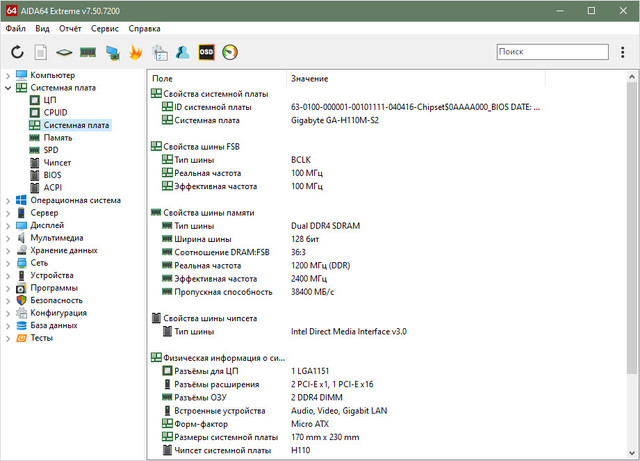Select Разъёмы расширения row
This screenshot has height=461, width=640.
[x=268, y=384]
